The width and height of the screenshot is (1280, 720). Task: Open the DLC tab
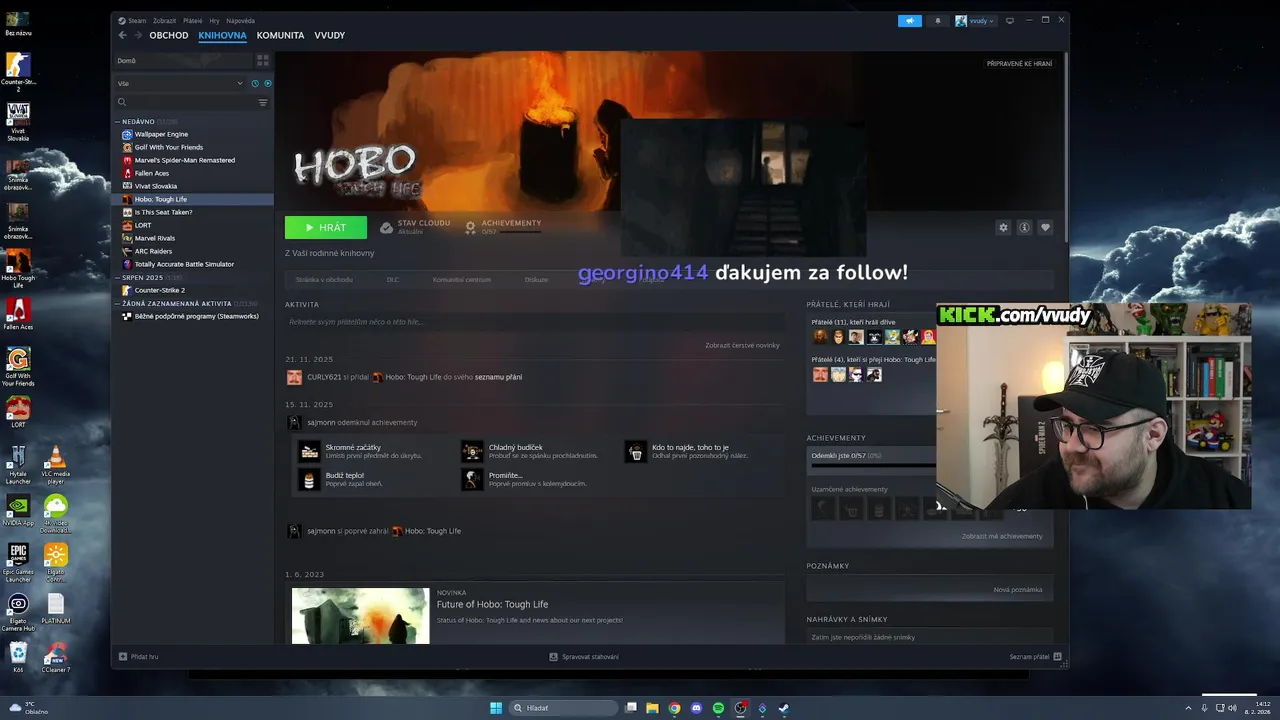tap(393, 280)
